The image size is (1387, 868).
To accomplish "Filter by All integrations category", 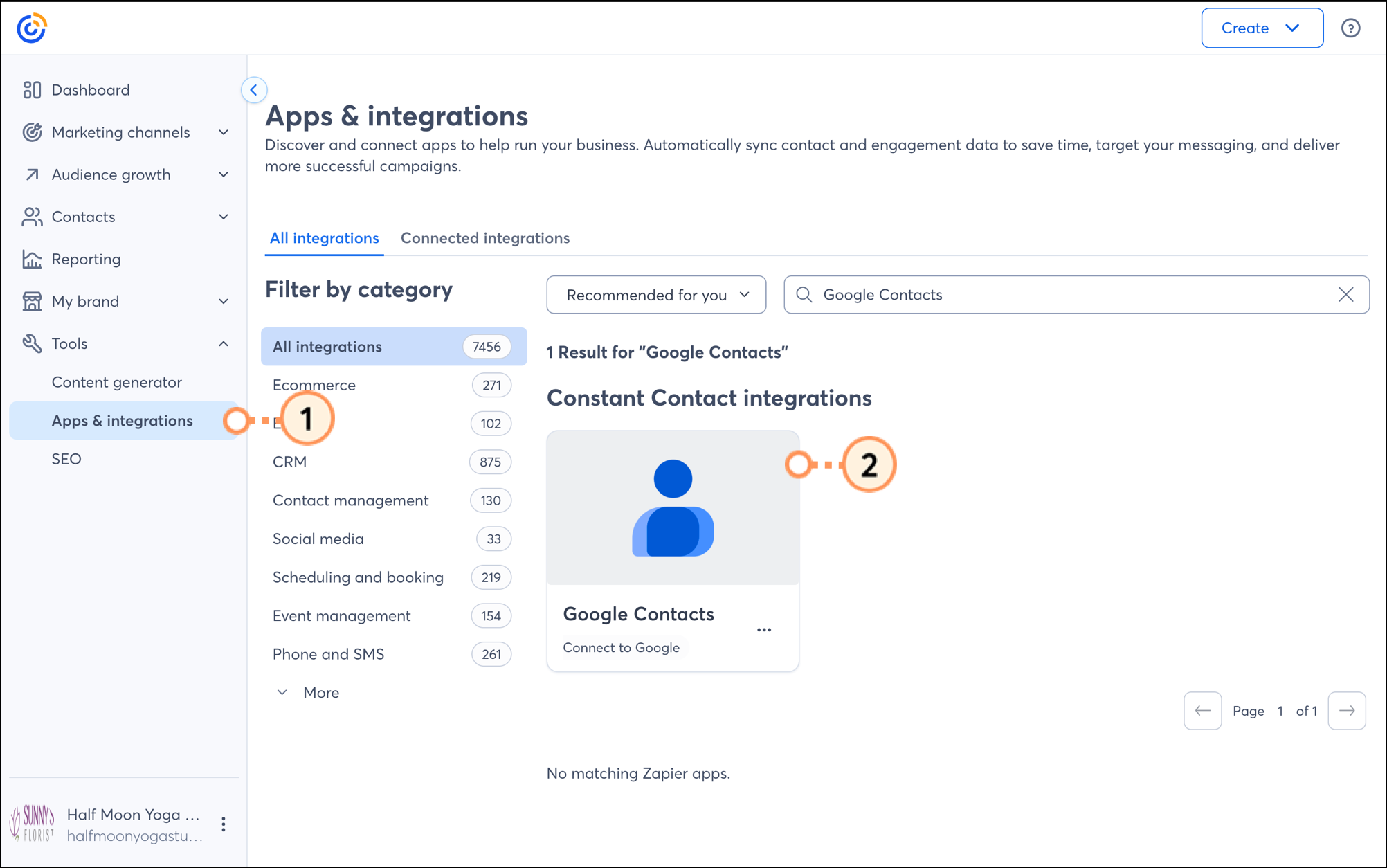I will 394,347.
